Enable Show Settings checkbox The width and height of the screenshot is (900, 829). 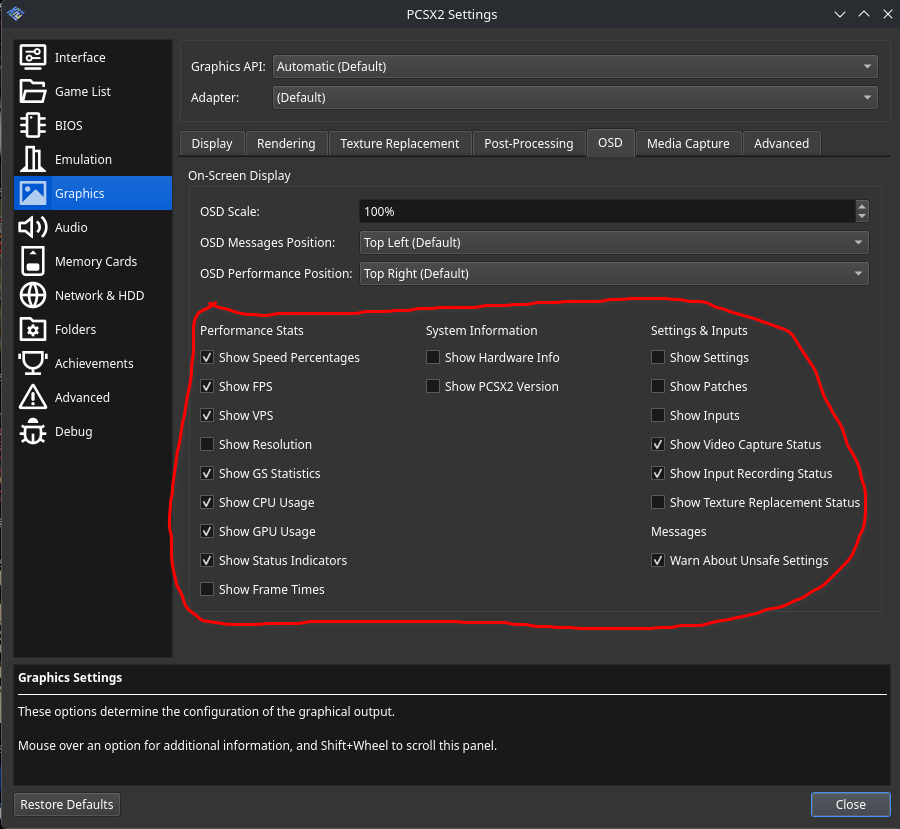[x=658, y=357]
